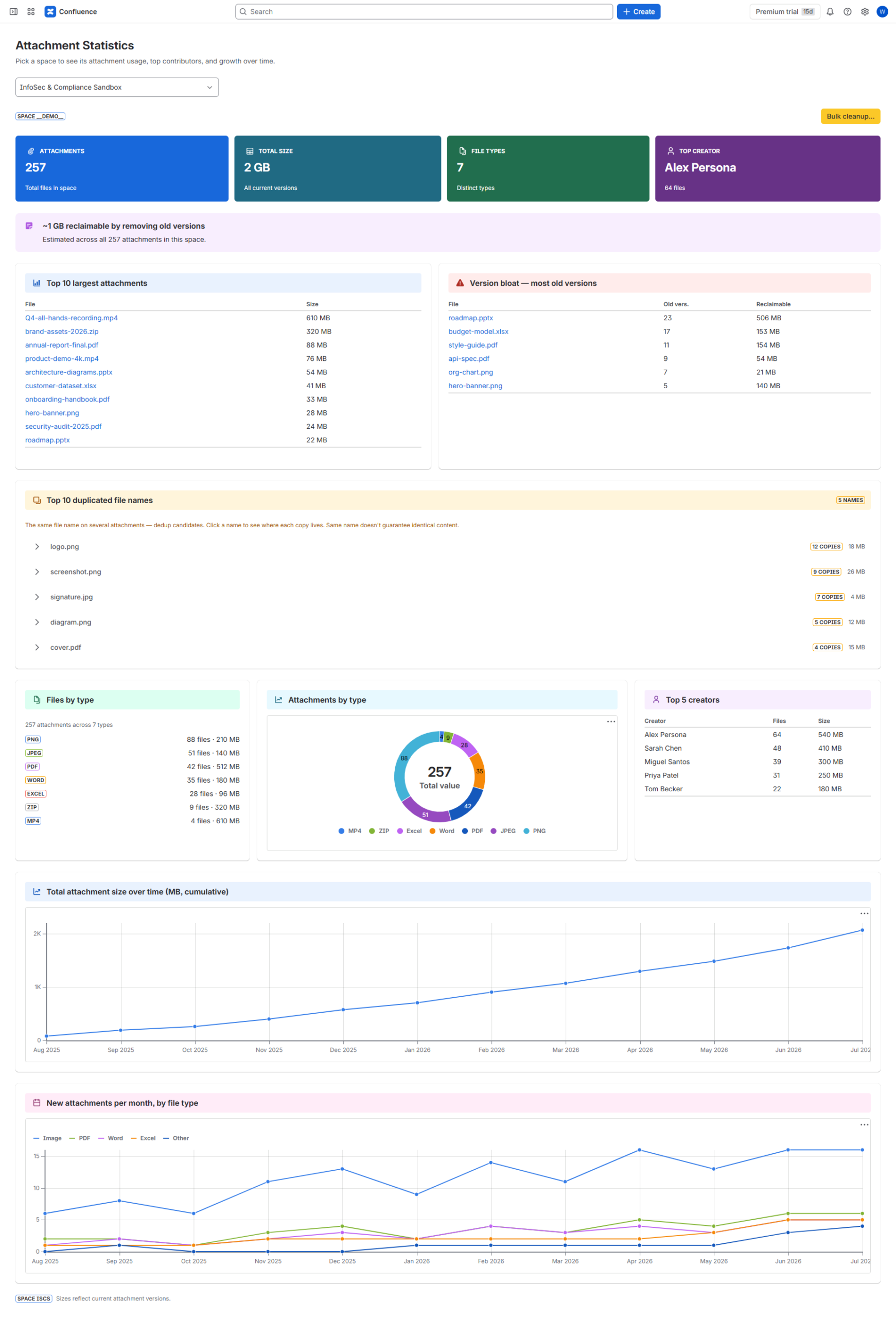This screenshot has height=1318, width=896.
Task: Open the help question mark icon
Action: 847,11
